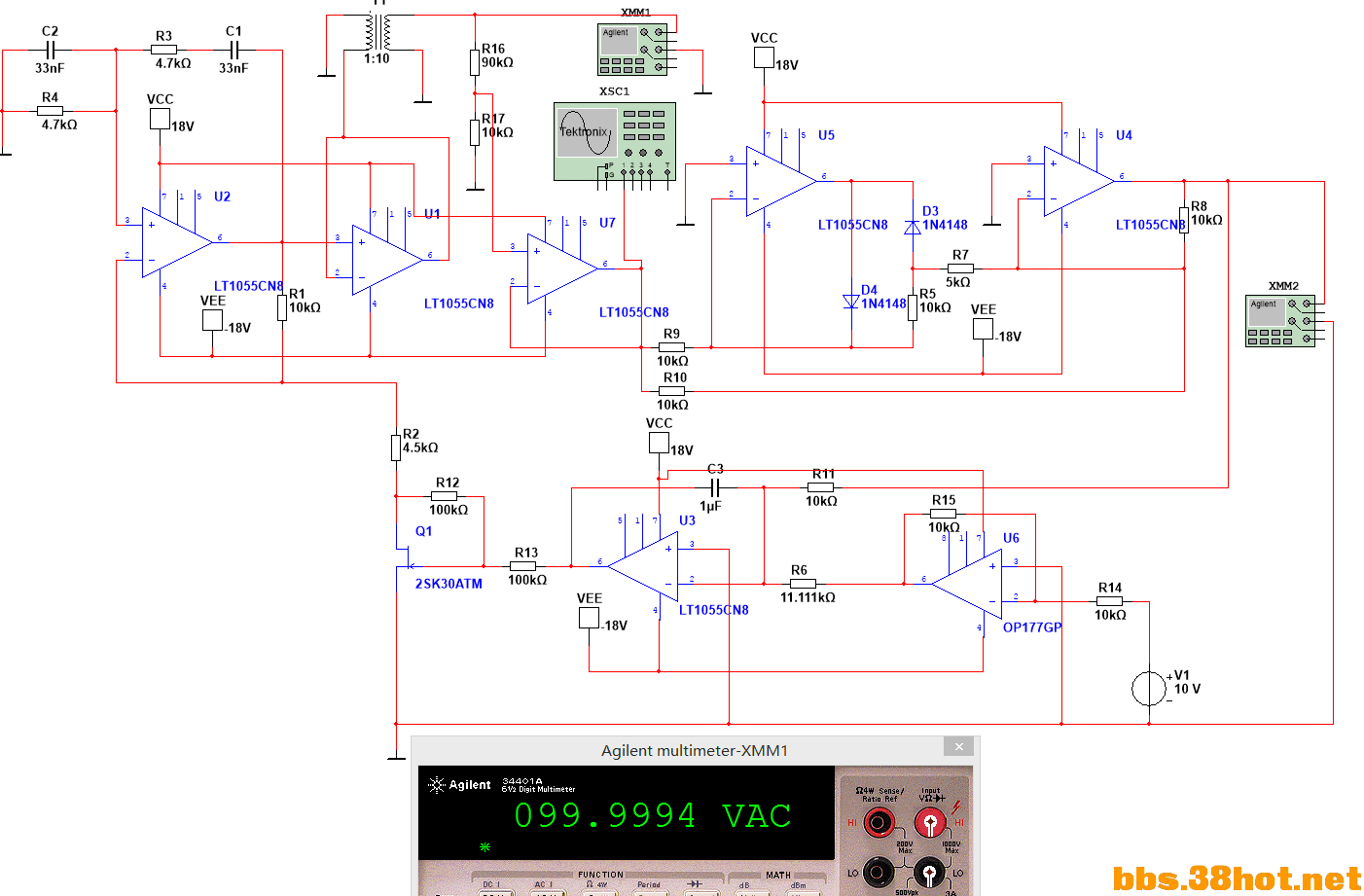Click the red HI Input terminal on multimeter
1364x896 pixels.
[929, 823]
